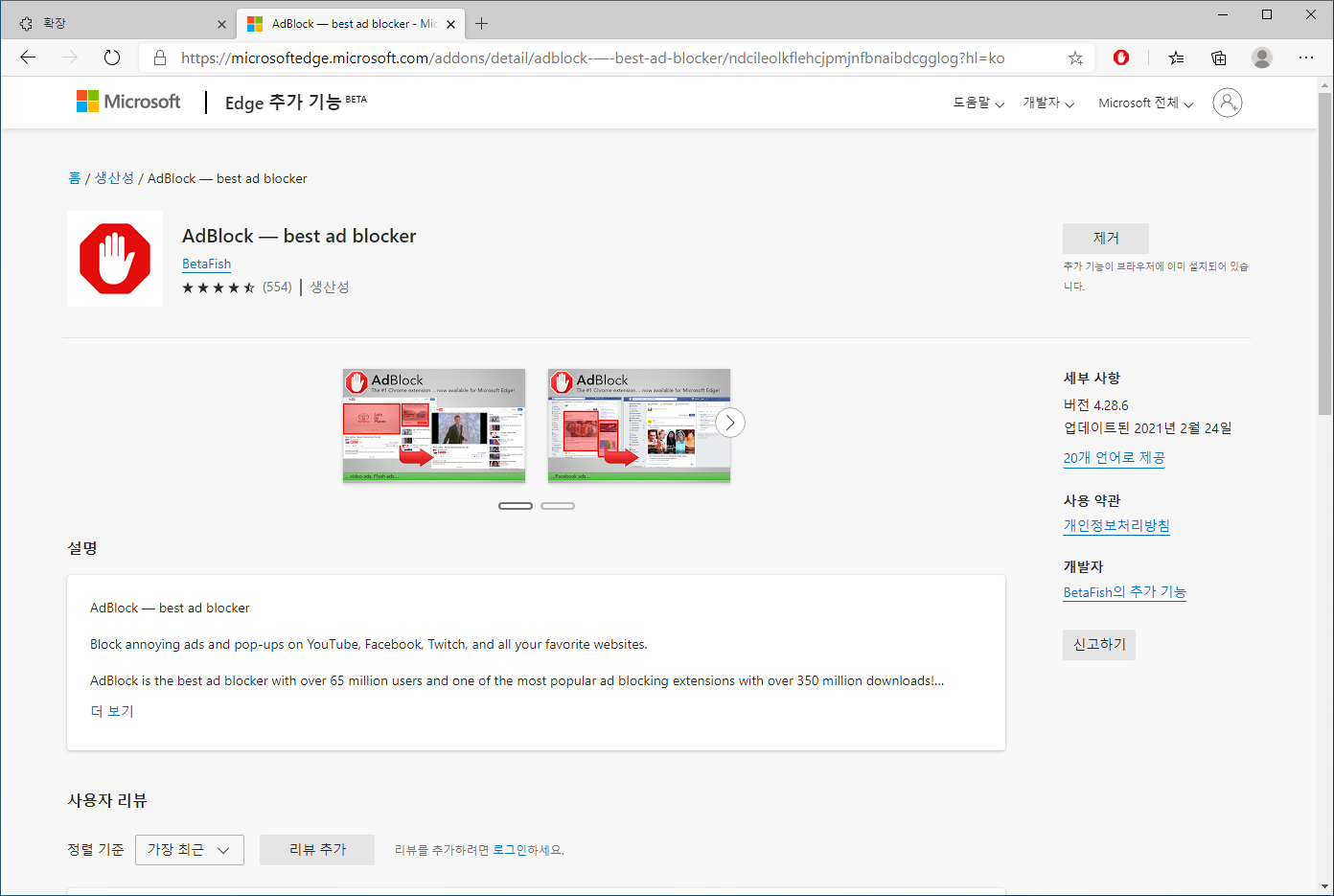Reload the page with the refresh icon
The image size is (1334, 896).
click(x=112, y=57)
